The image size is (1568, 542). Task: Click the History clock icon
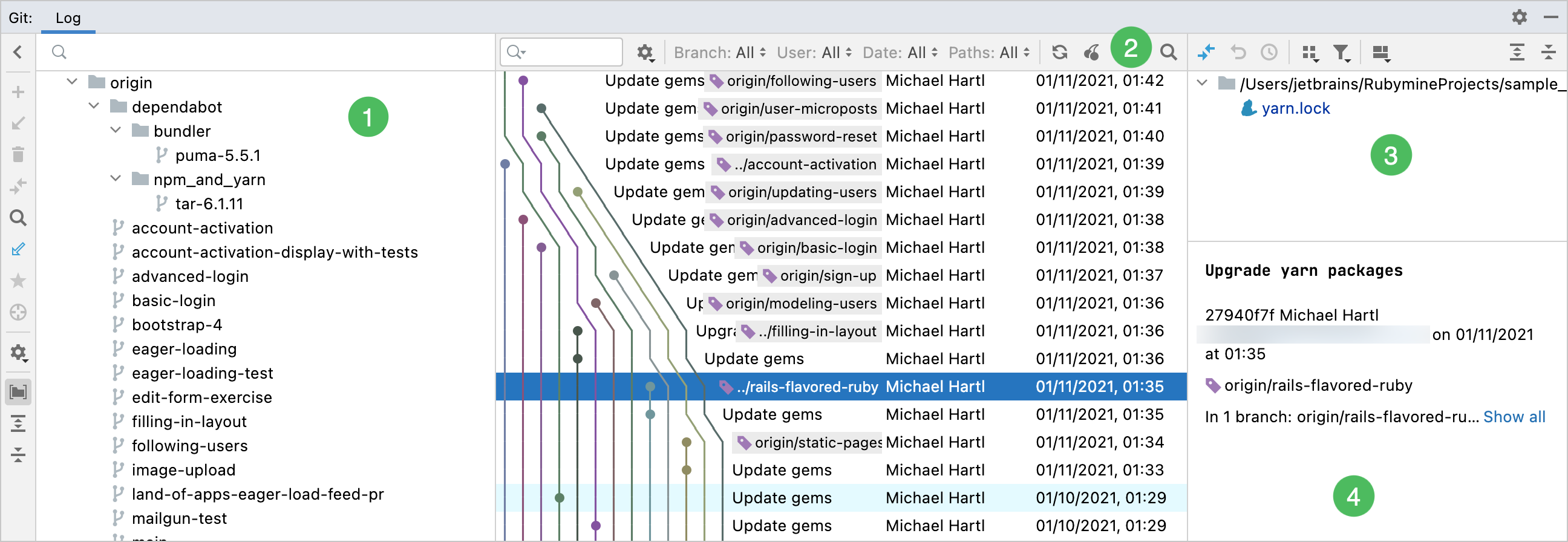pyautogui.click(x=1269, y=53)
